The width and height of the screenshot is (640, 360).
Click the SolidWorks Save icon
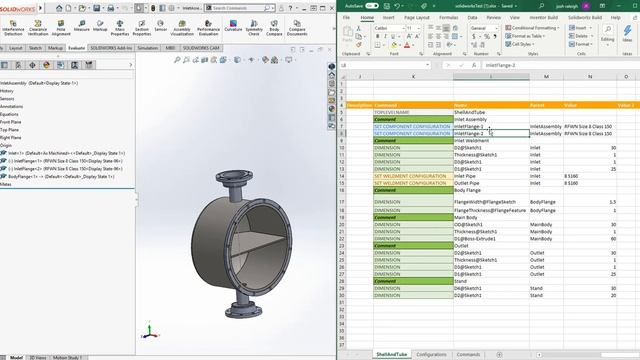coord(97,8)
